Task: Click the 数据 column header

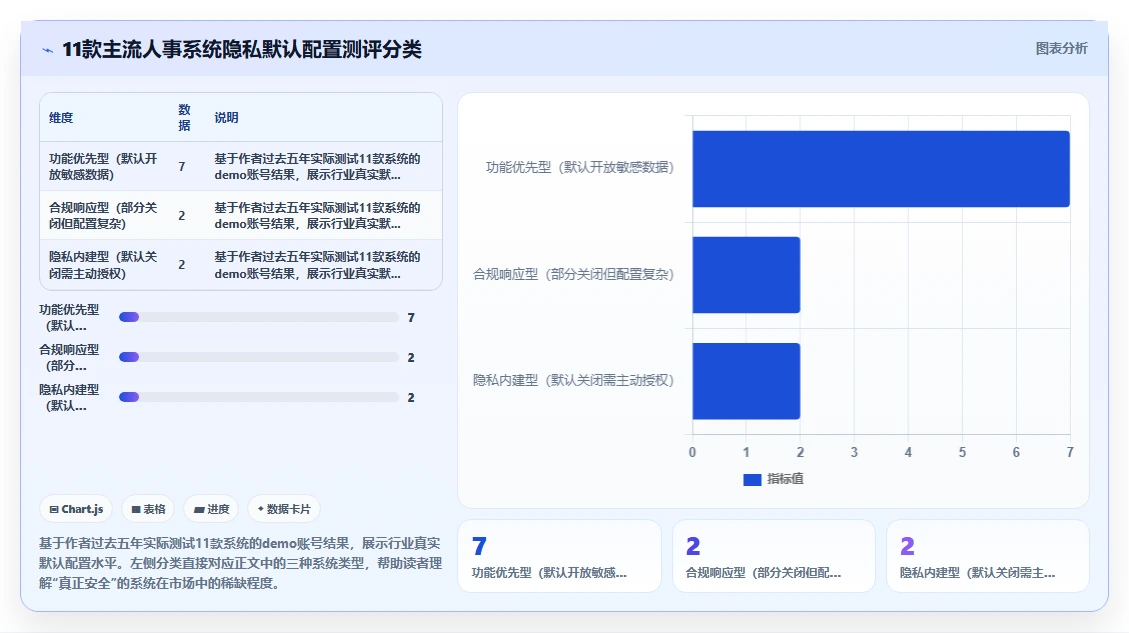Action: pyautogui.click(x=184, y=117)
